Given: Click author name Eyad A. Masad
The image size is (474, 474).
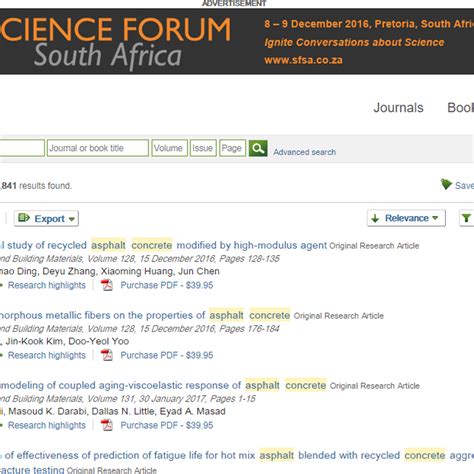Looking at the screenshot, I should coord(192,411).
